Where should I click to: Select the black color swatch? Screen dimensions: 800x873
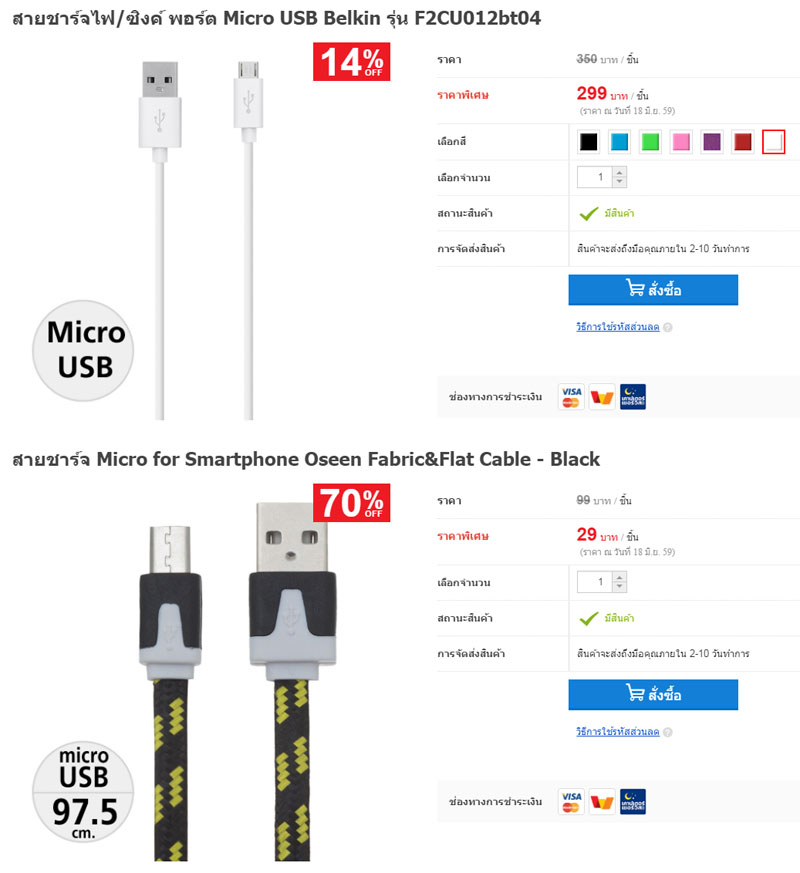588,142
